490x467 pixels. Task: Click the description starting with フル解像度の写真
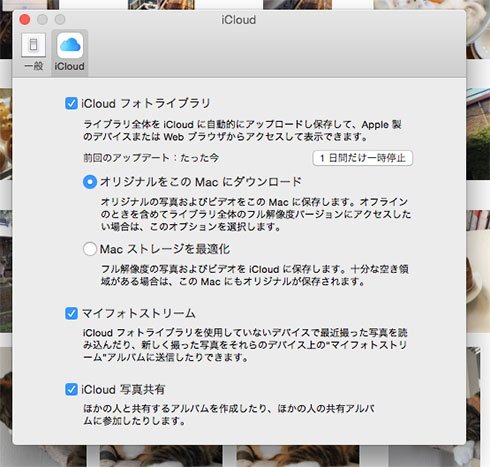(255, 275)
